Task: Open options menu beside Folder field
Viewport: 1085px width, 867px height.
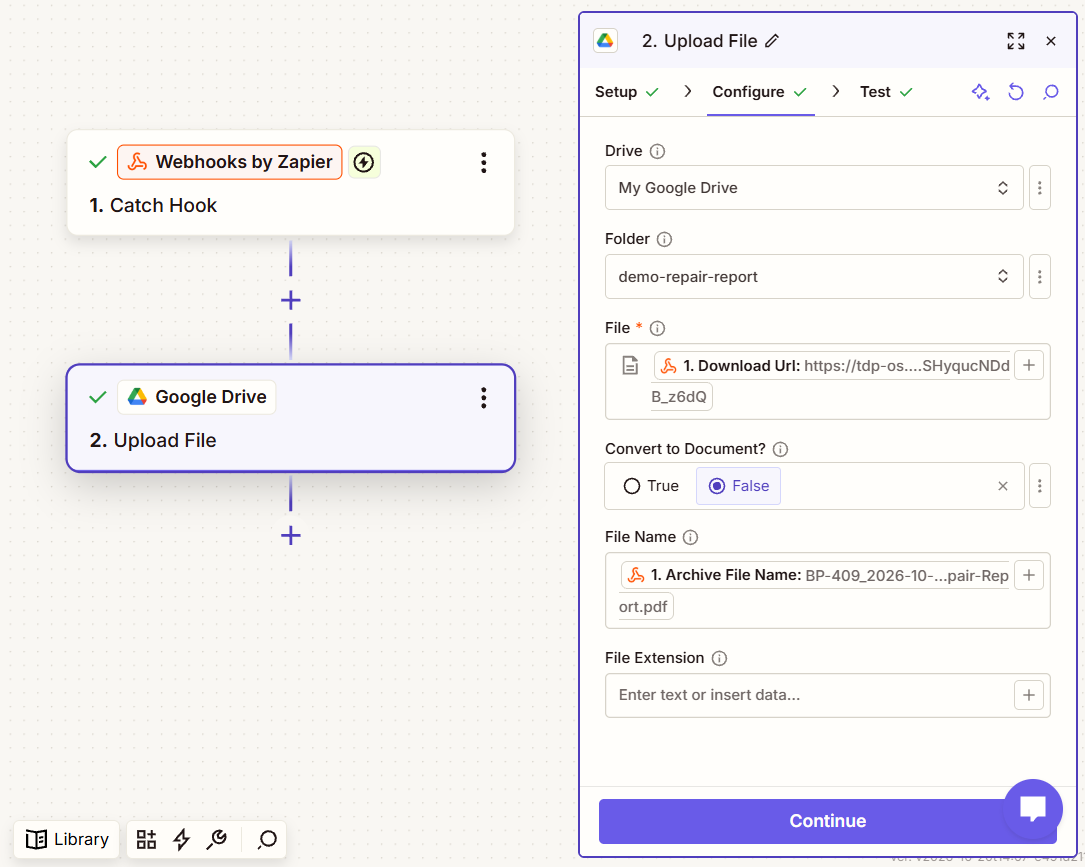Action: (1039, 276)
